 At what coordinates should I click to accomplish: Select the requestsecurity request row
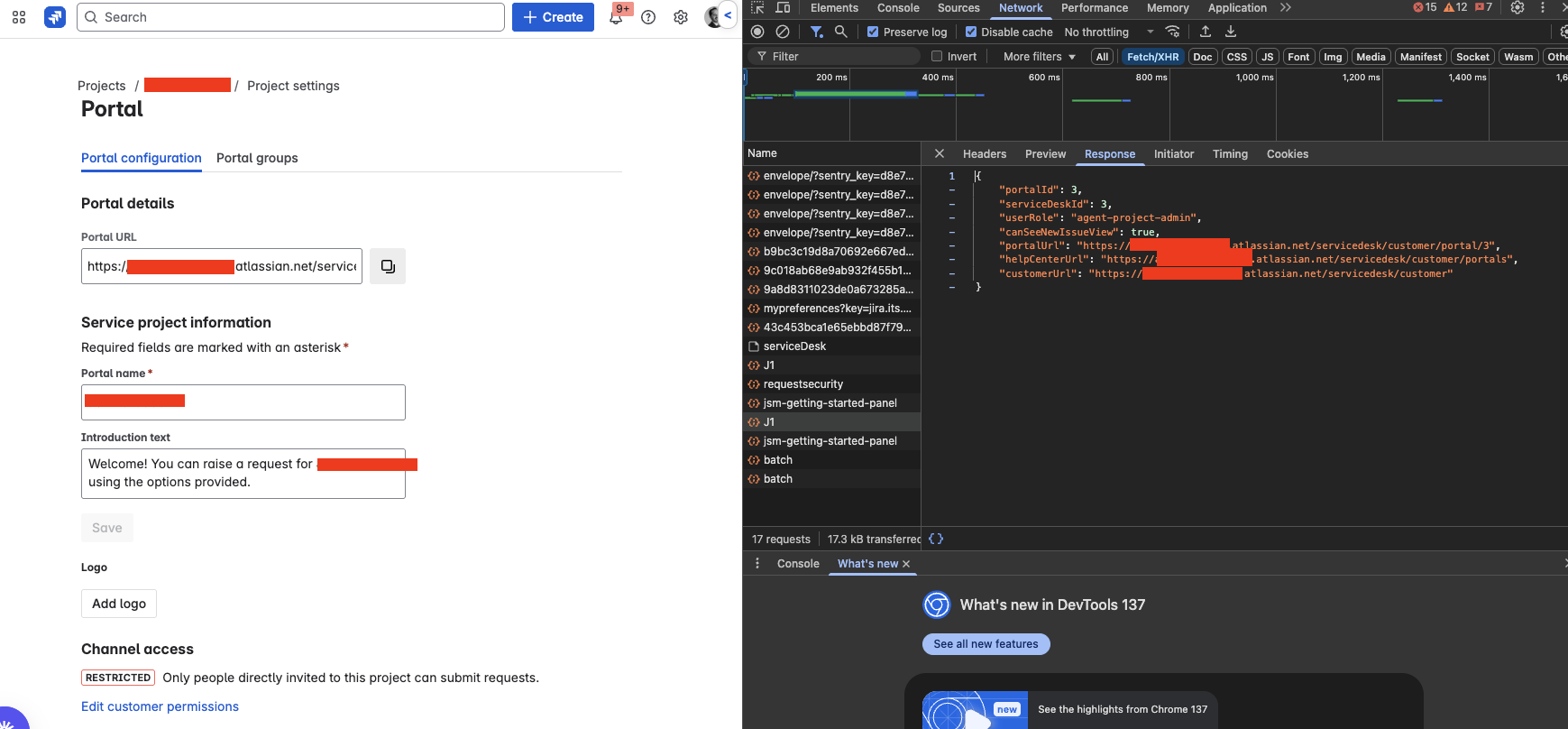(x=831, y=384)
